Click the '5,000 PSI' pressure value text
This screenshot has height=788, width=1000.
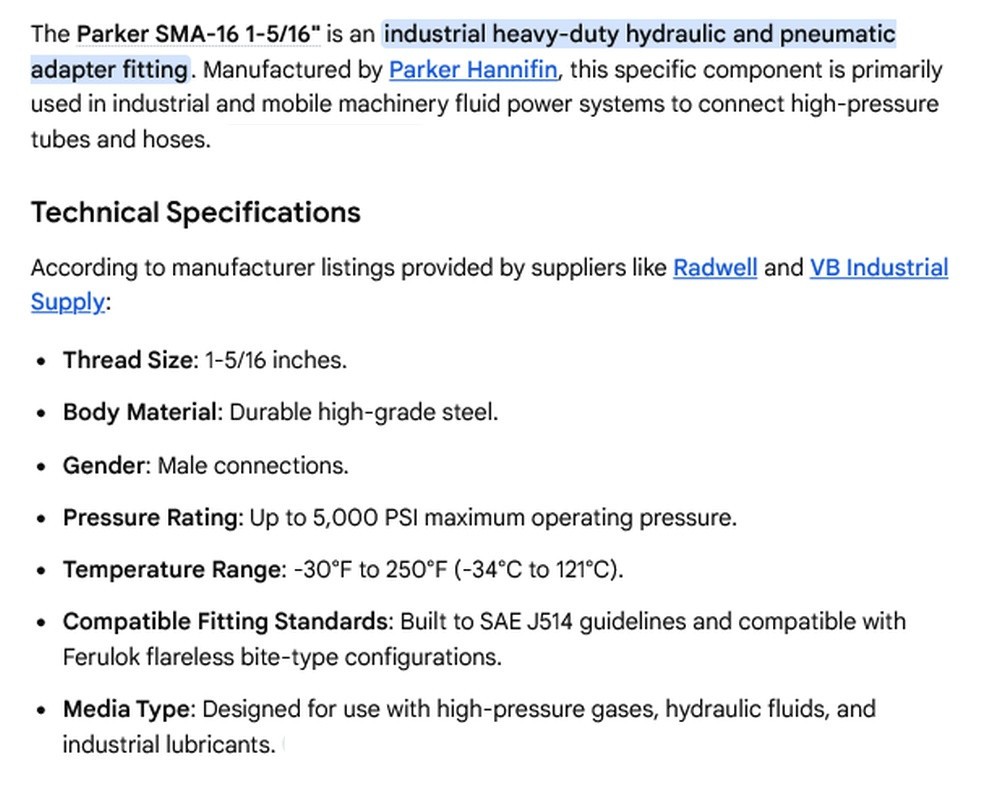pos(365,518)
